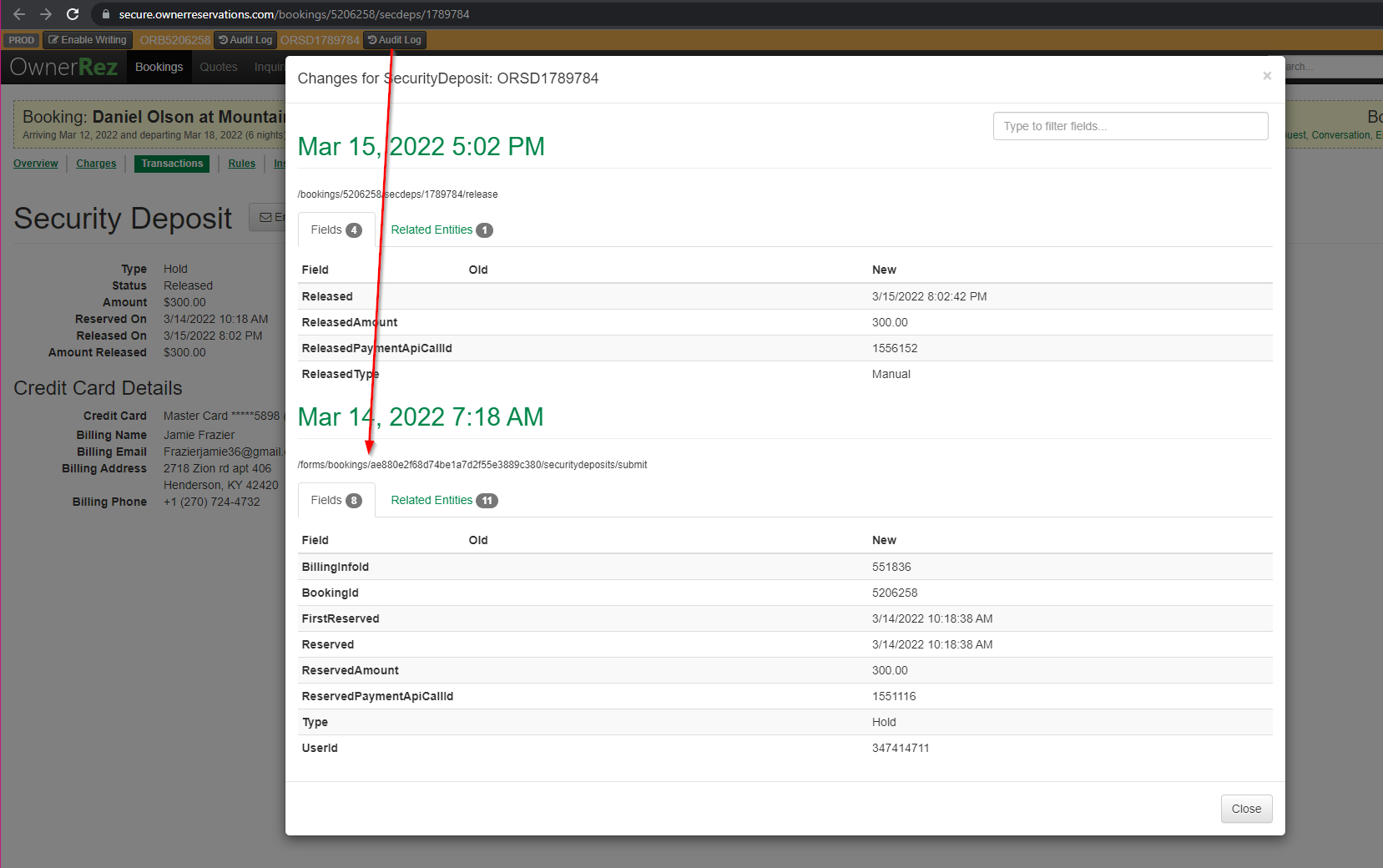Image resolution: width=1383 pixels, height=868 pixels.
Task: Click the OwnerRez logo
Action: [x=63, y=67]
